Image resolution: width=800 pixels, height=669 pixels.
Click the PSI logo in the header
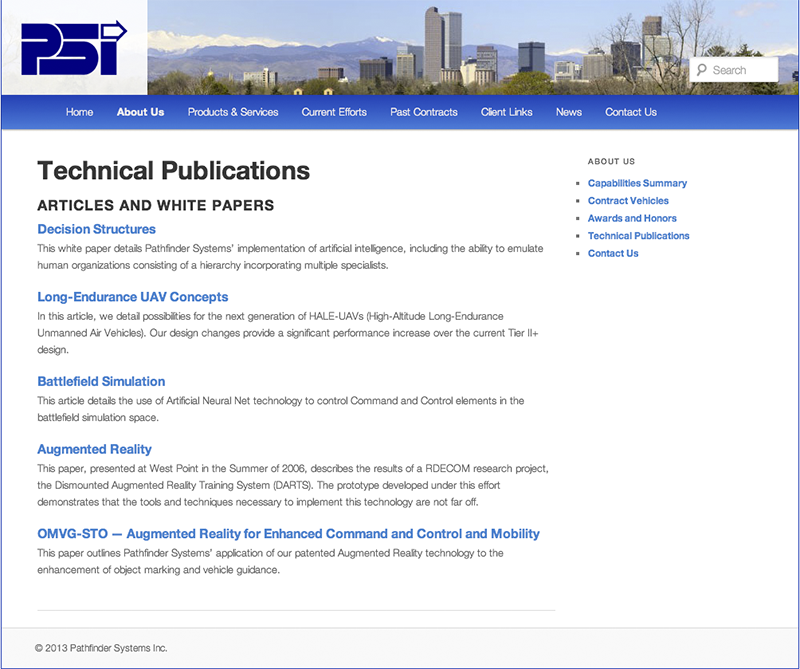coord(74,48)
